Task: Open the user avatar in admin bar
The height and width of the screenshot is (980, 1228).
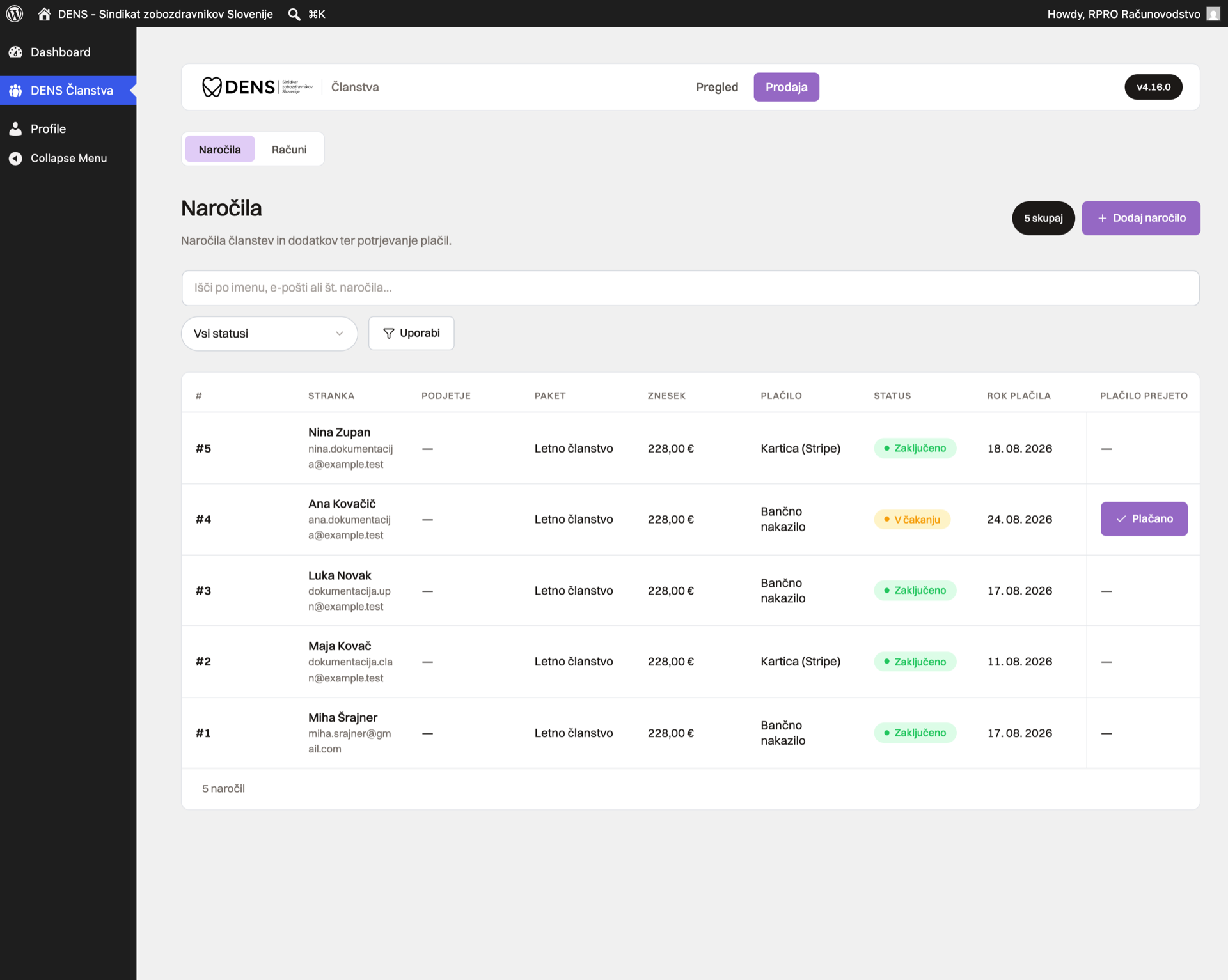Action: coord(1213,13)
